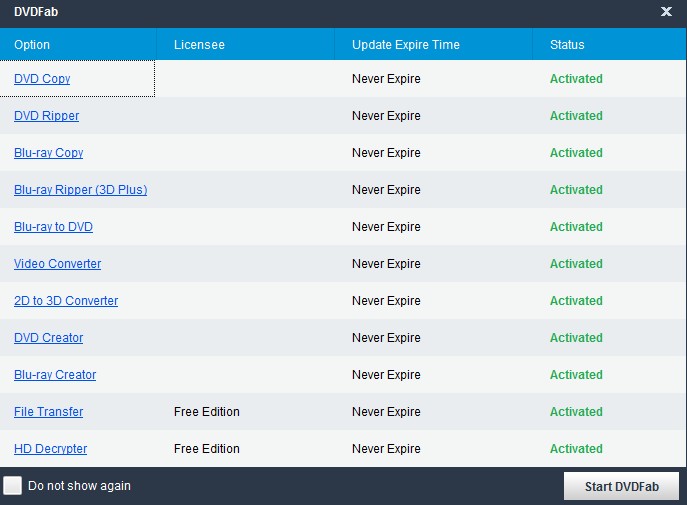Click Never Expire in DVD Ripper row
Viewport: 687px width, 505px height.
(386, 116)
